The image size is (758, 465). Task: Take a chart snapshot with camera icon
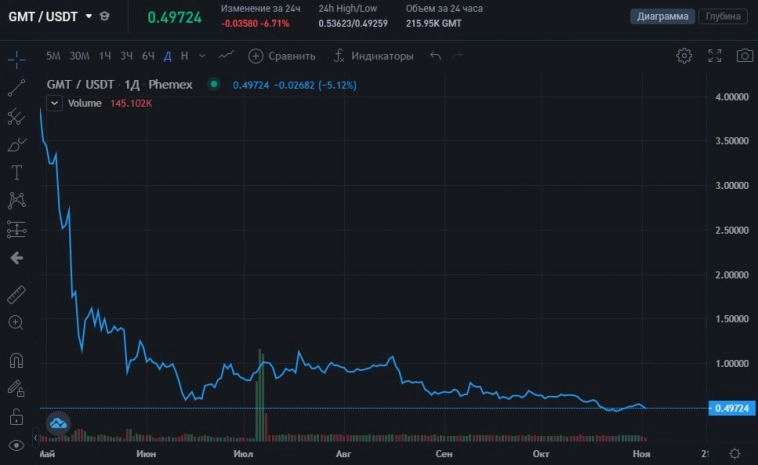click(x=744, y=56)
